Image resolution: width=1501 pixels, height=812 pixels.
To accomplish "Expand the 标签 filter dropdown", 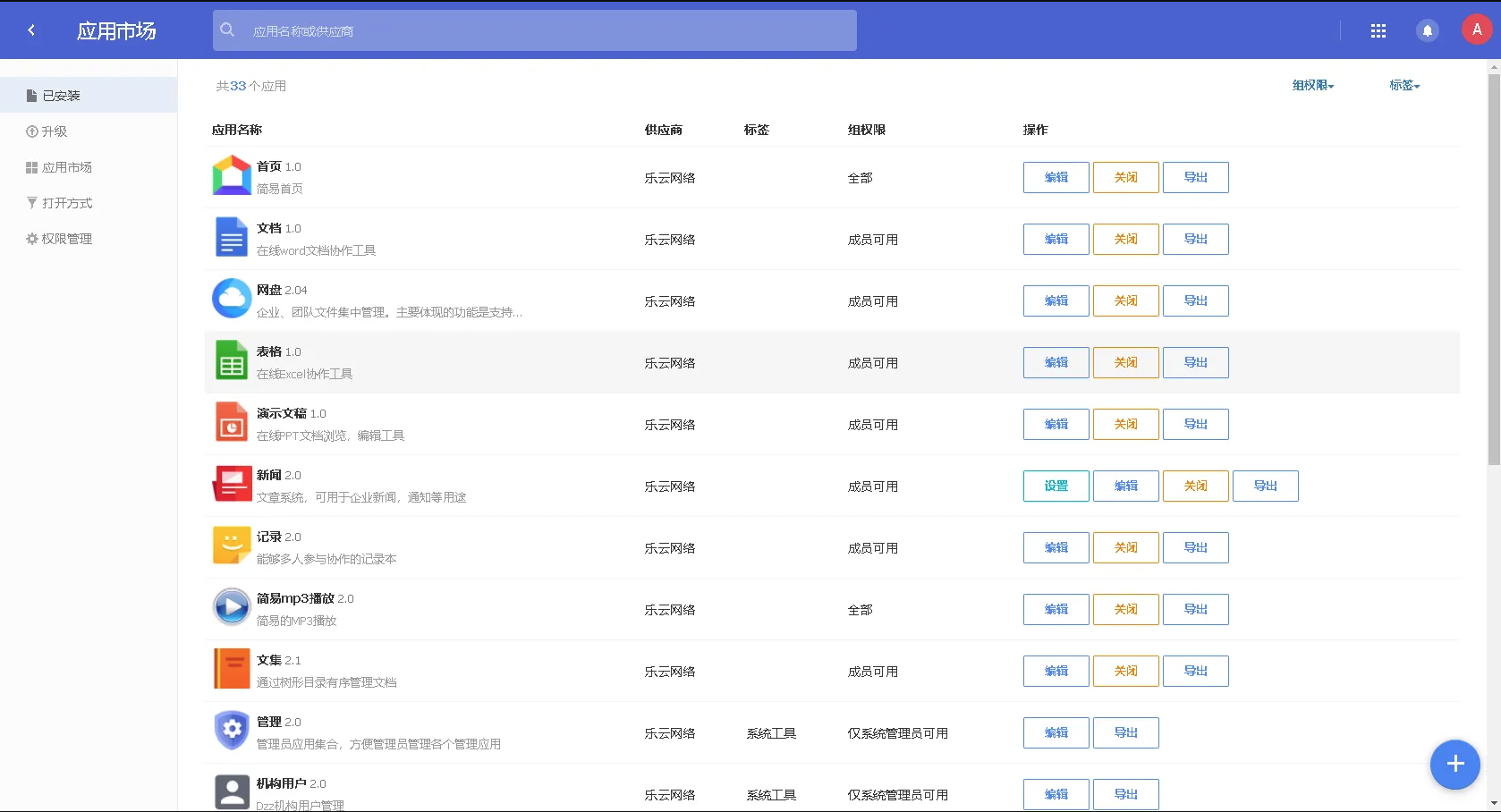I will pyautogui.click(x=1404, y=86).
